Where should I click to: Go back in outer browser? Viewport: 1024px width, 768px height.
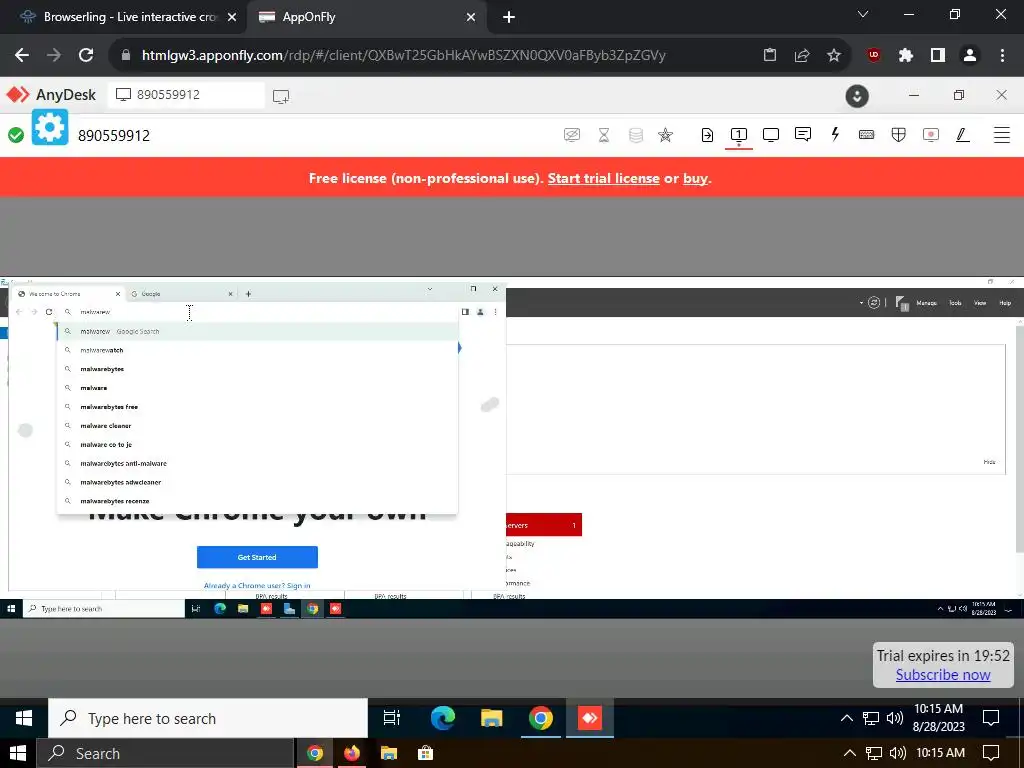point(22,55)
